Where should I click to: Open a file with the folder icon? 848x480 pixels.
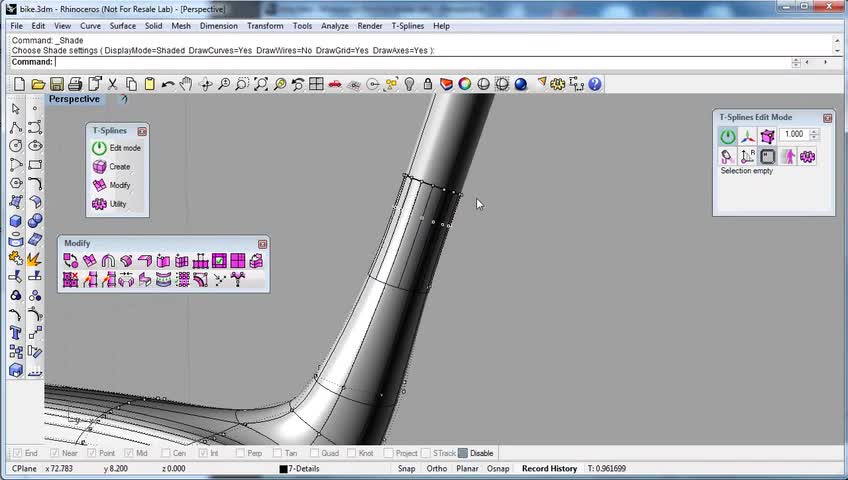coord(38,84)
